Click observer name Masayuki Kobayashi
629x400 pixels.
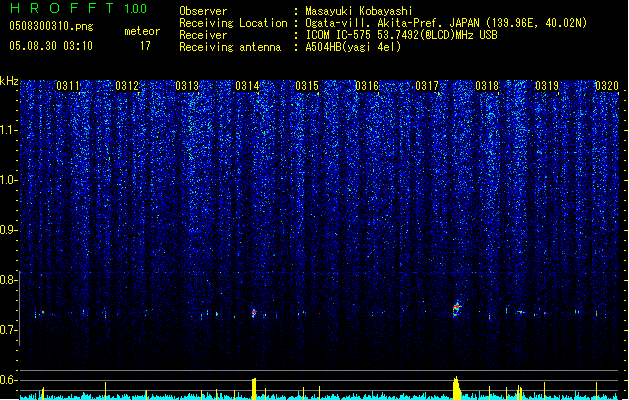point(359,11)
